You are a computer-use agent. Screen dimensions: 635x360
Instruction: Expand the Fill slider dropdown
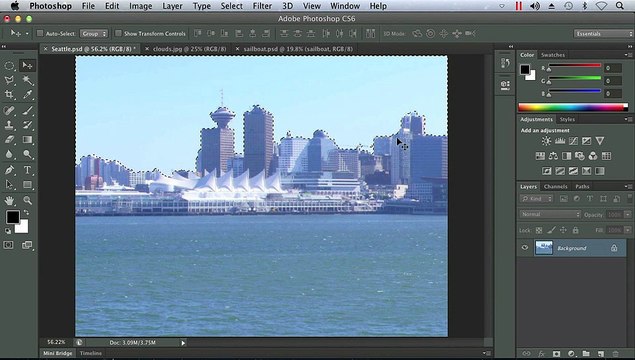(x=628, y=230)
